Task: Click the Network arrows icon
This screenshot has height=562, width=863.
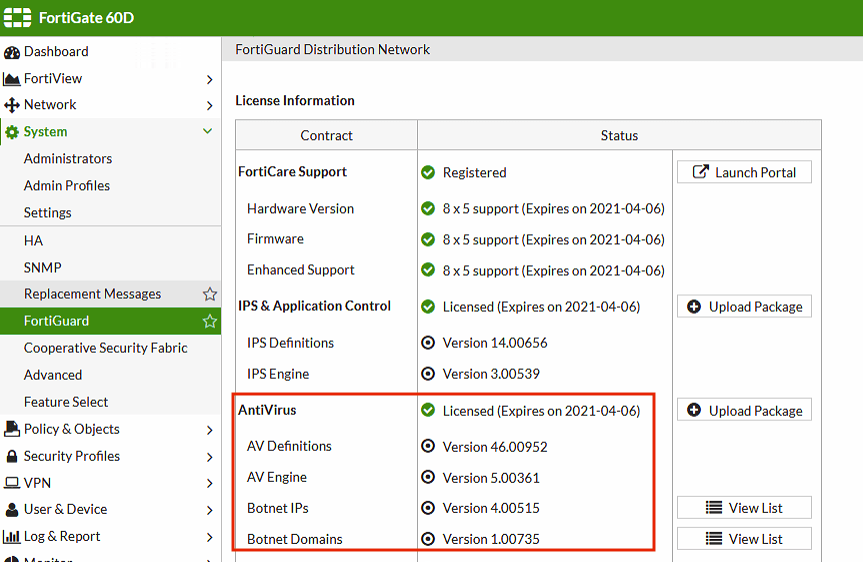Action: point(12,105)
